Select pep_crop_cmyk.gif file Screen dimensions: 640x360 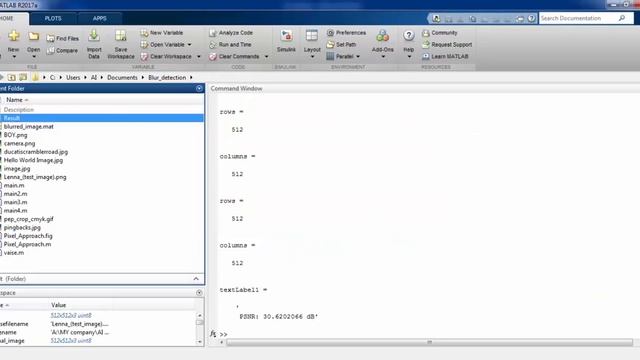(x=29, y=219)
